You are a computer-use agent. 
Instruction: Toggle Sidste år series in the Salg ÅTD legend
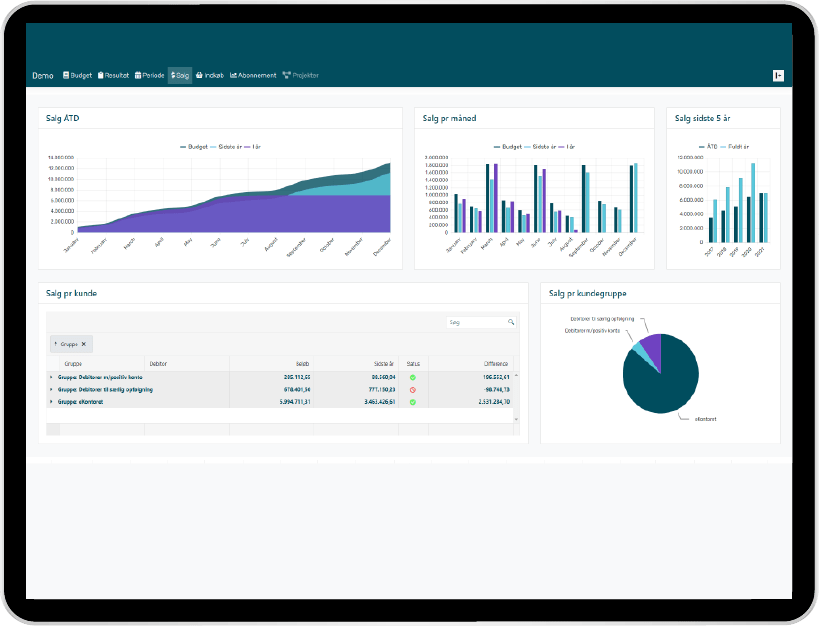[226, 147]
